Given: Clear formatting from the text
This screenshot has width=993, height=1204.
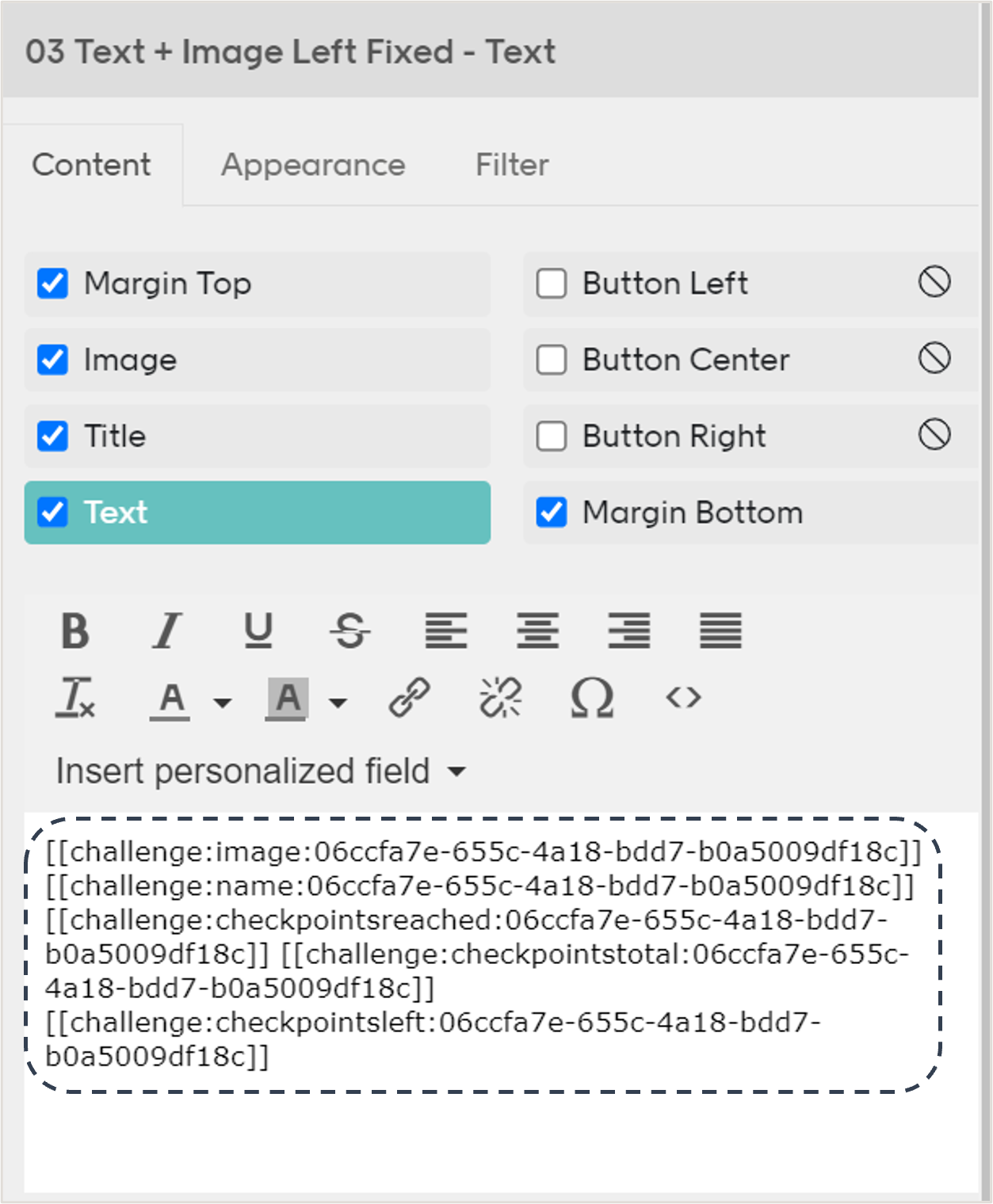Looking at the screenshot, I should click(x=75, y=699).
